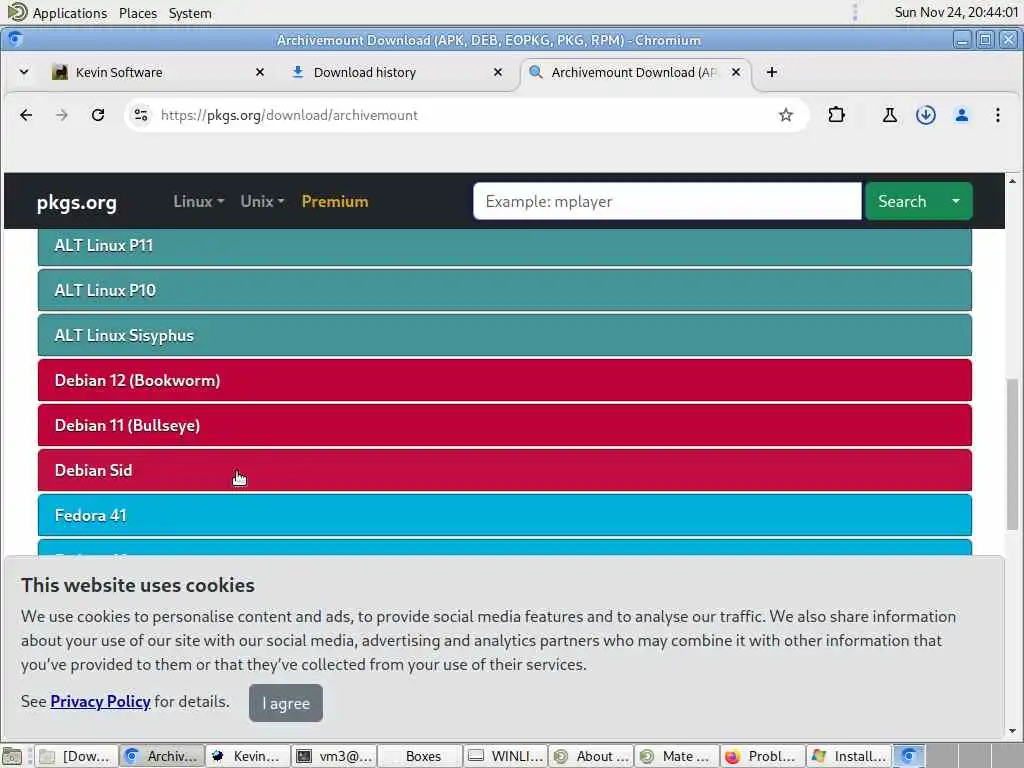Switch to the Kevin Software tab
Image resolution: width=1024 pixels, height=768 pixels.
pyautogui.click(x=157, y=72)
